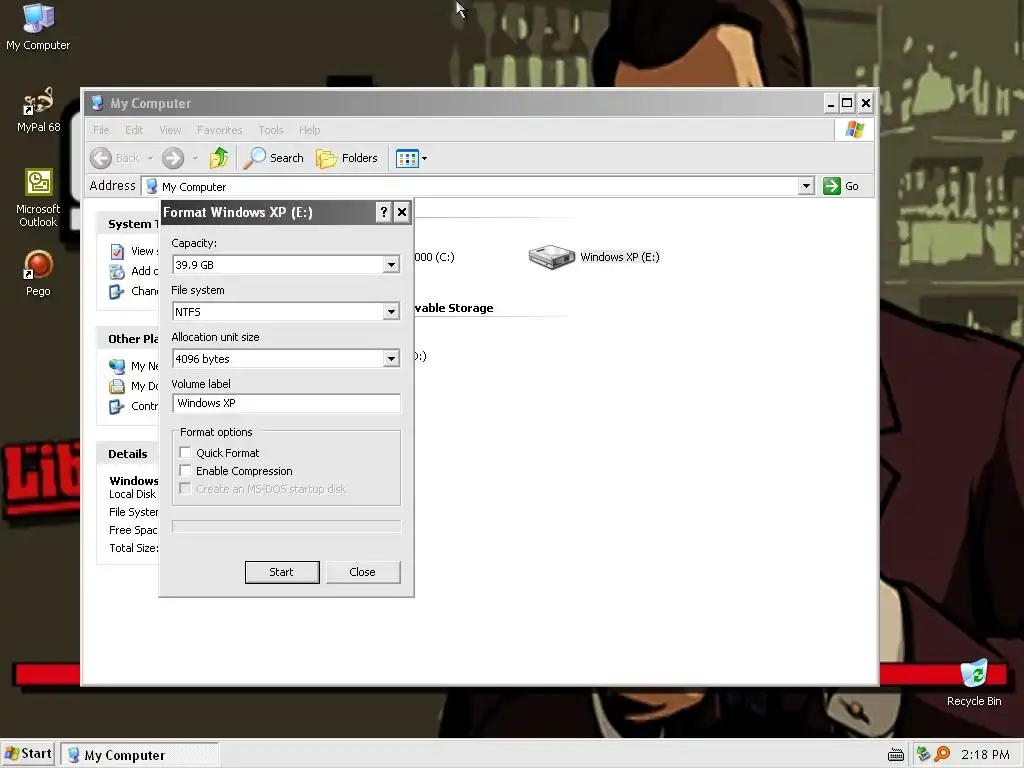Click the Windows flag logo in Explorer

click(x=854, y=129)
